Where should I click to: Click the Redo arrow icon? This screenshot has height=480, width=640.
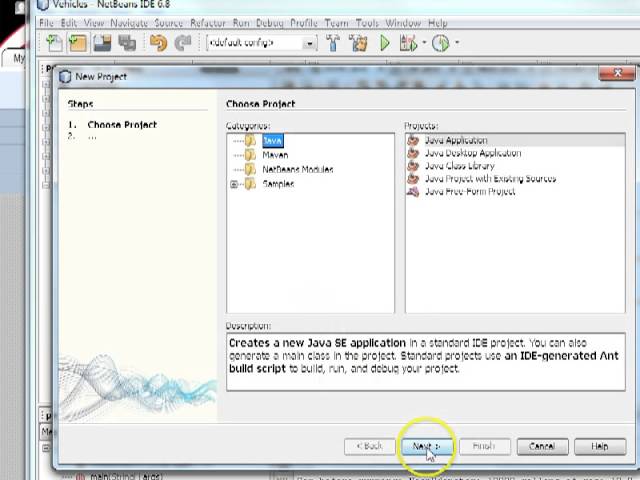[183, 43]
